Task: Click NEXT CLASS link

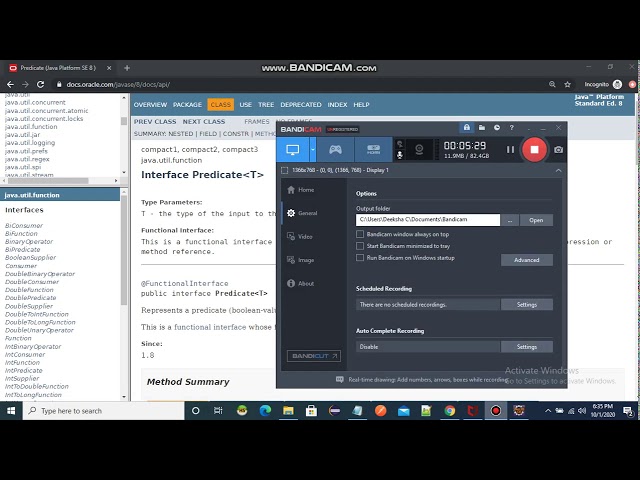Action: [204, 122]
